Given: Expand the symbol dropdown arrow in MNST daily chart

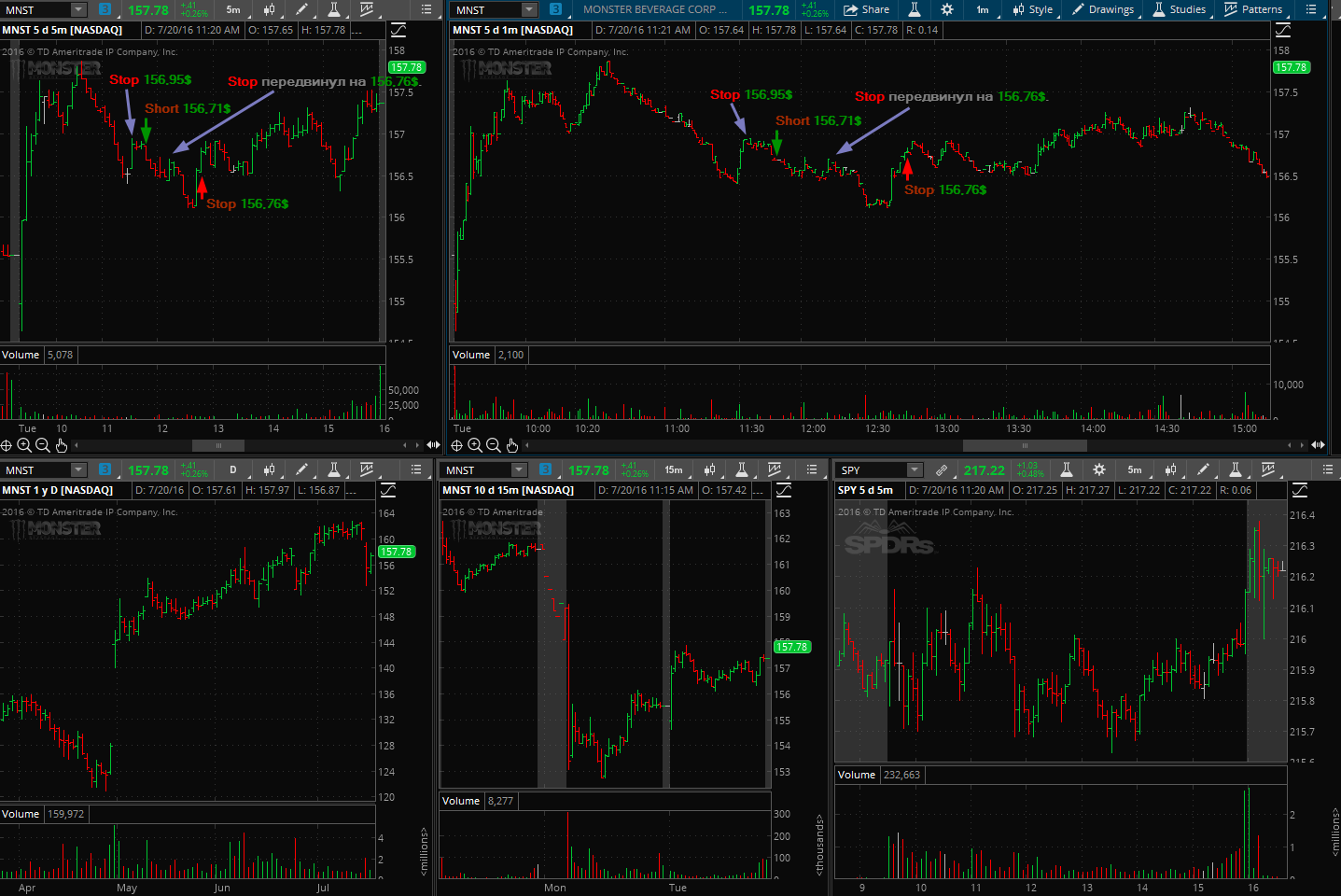Looking at the screenshot, I should (x=78, y=469).
